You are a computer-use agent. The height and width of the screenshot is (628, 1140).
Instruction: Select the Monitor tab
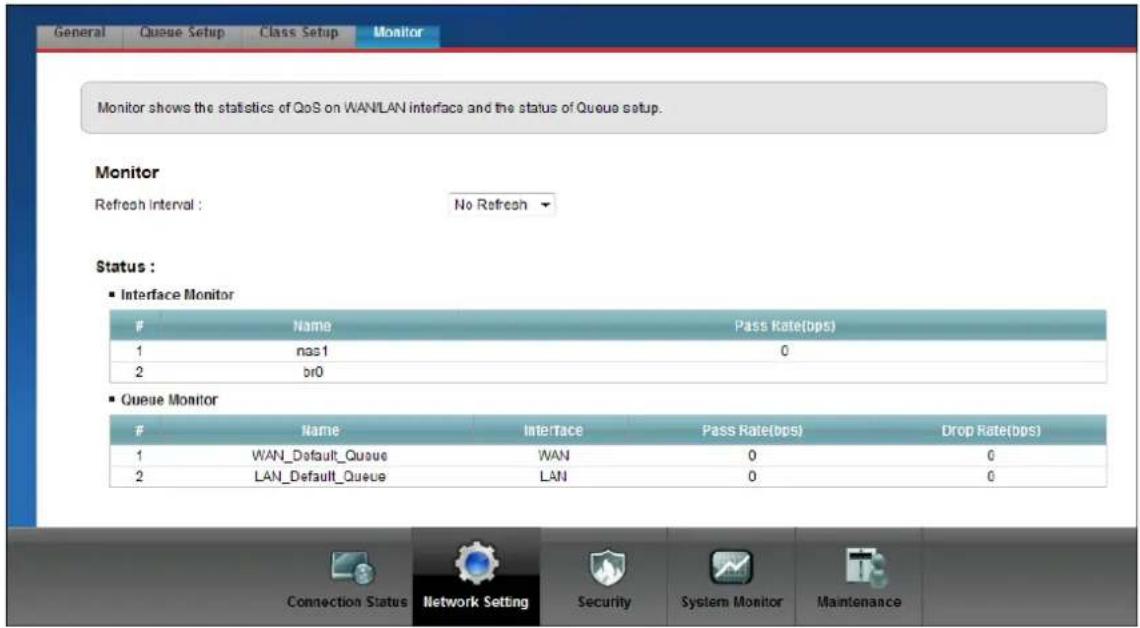coord(398,33)
